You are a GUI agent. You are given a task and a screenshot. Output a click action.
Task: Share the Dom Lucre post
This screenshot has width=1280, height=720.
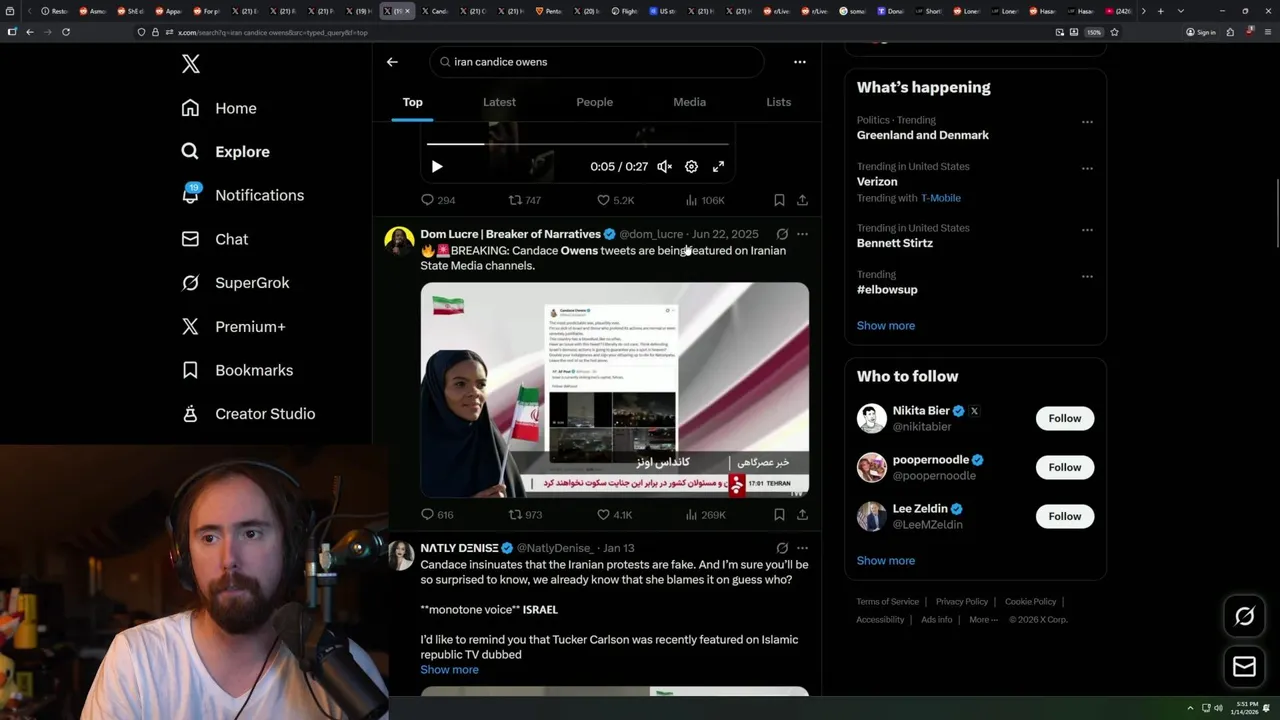point(802,515)
